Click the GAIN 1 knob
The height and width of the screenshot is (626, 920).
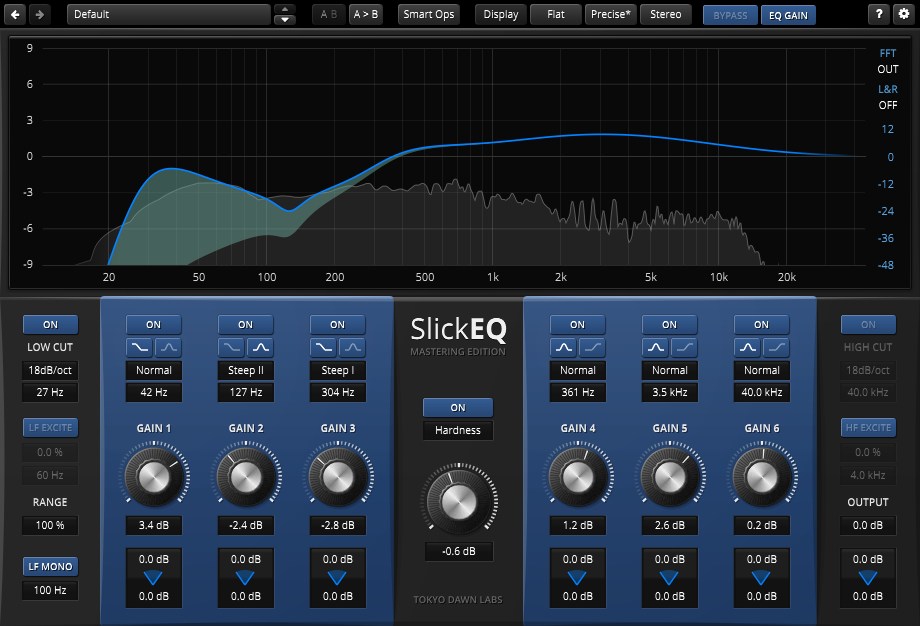153,477
